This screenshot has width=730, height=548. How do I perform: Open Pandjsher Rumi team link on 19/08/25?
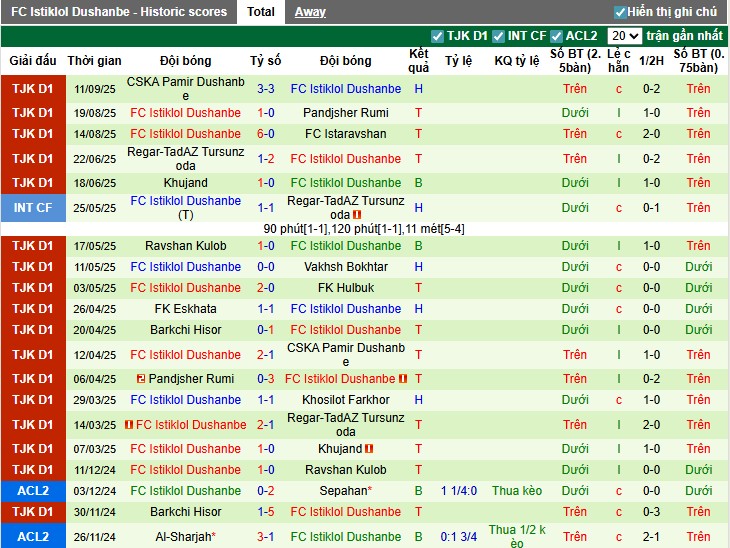pos(345,113)
